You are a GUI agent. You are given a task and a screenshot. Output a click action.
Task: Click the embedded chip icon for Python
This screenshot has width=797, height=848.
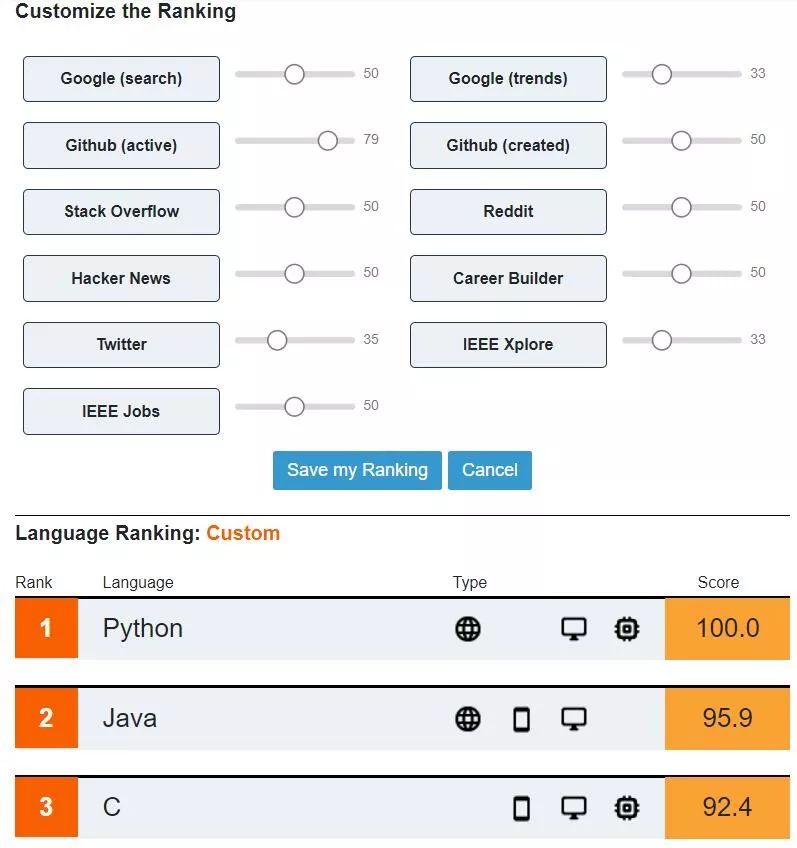pos(627,629)
